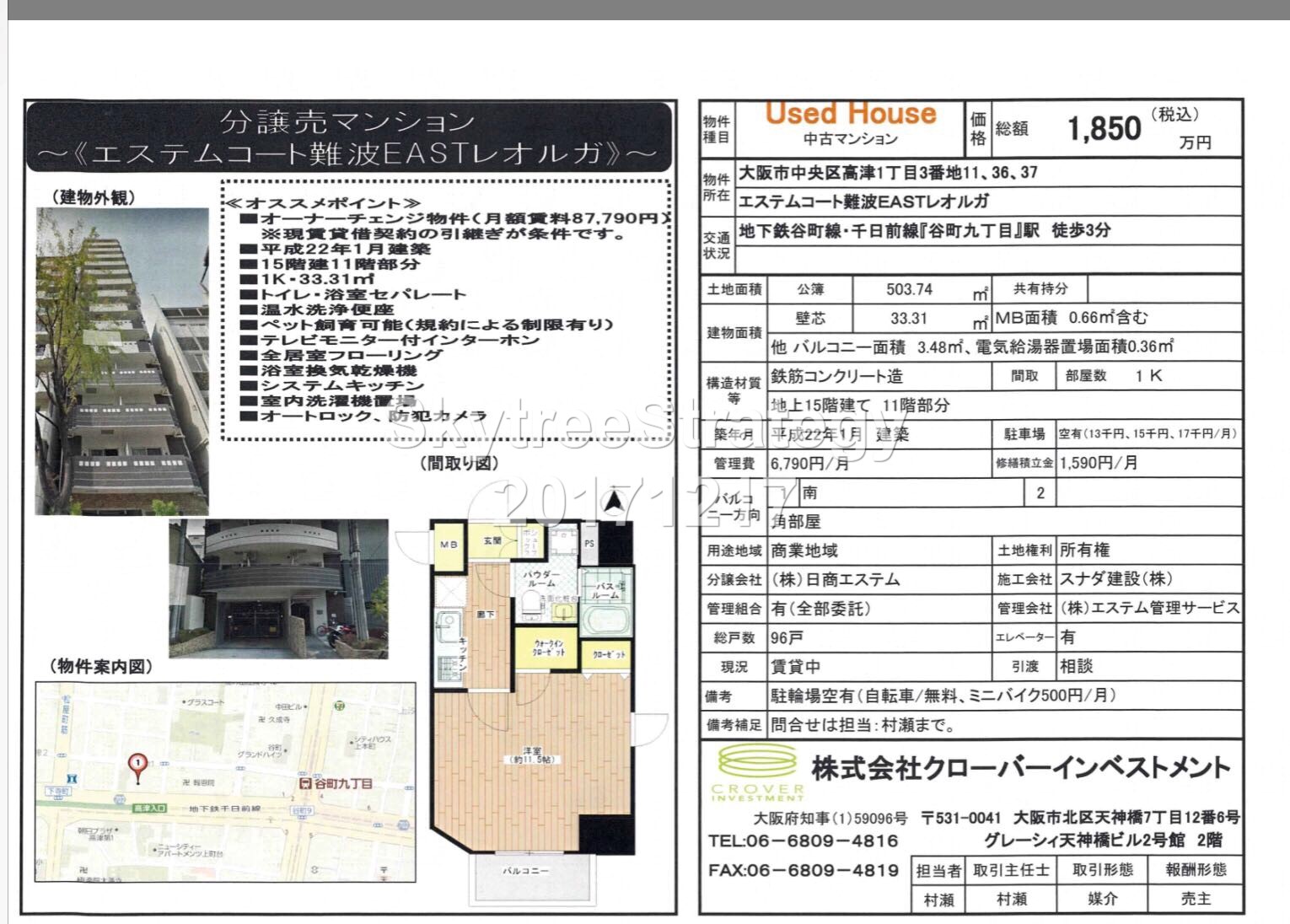Click the handover value "相談"
This screenshot has width=1290, height=924.
pos(1077,667)
